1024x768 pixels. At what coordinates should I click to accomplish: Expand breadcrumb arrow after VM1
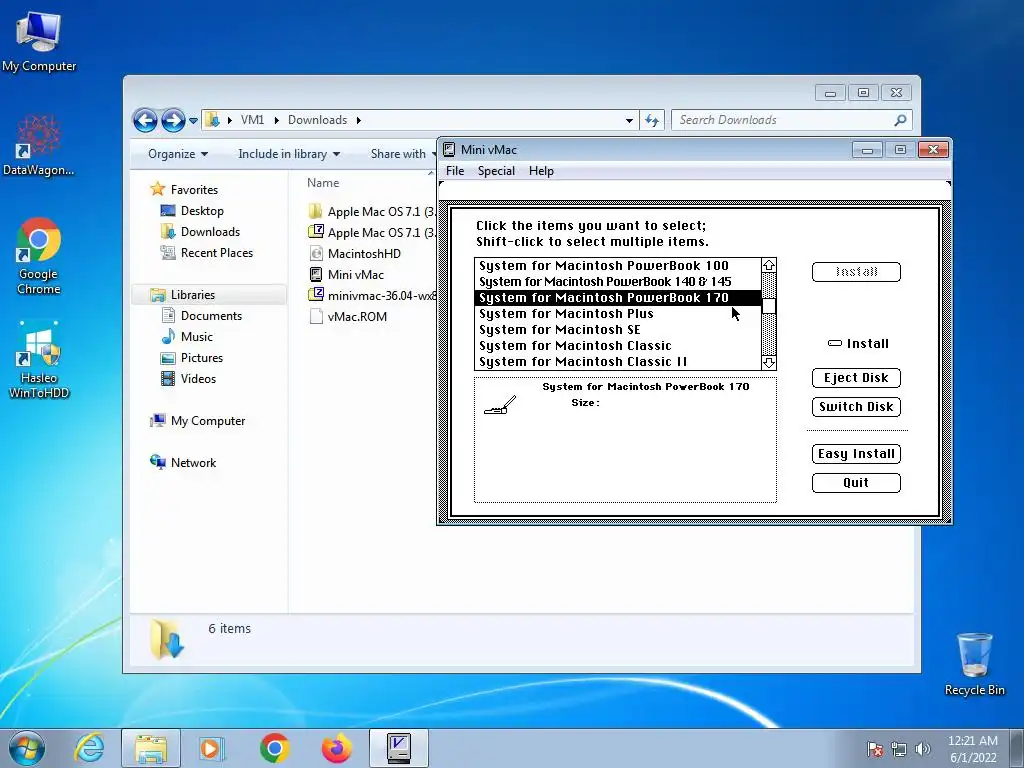276,120
